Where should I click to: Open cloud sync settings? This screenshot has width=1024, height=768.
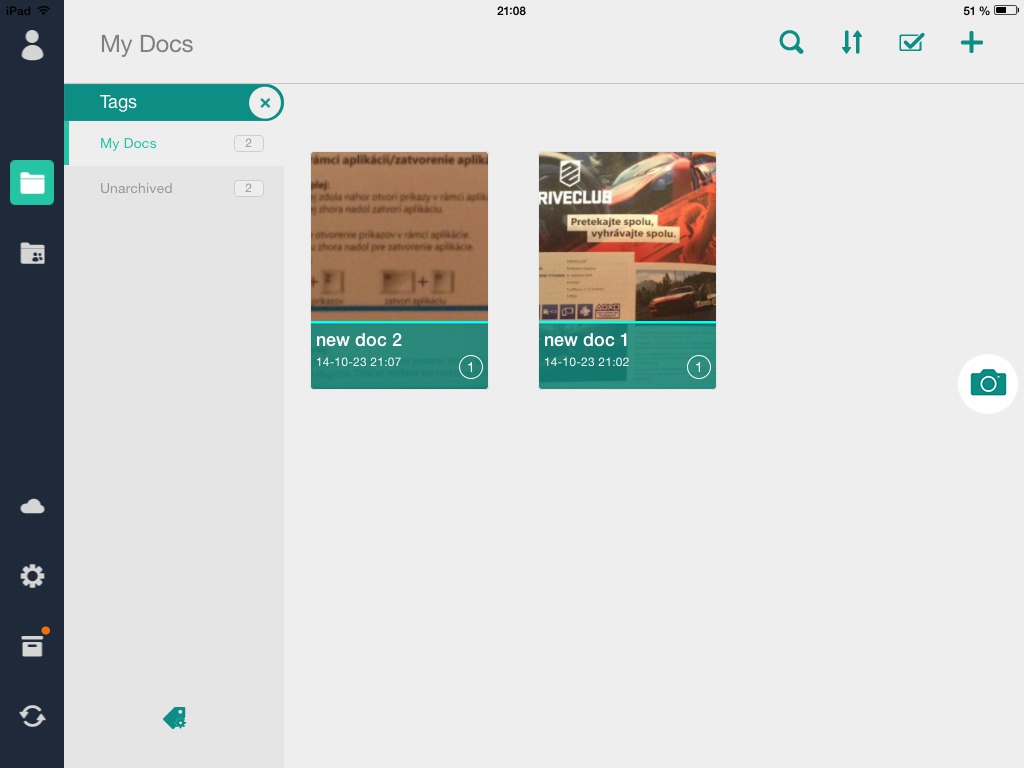[x=32, y=506]
